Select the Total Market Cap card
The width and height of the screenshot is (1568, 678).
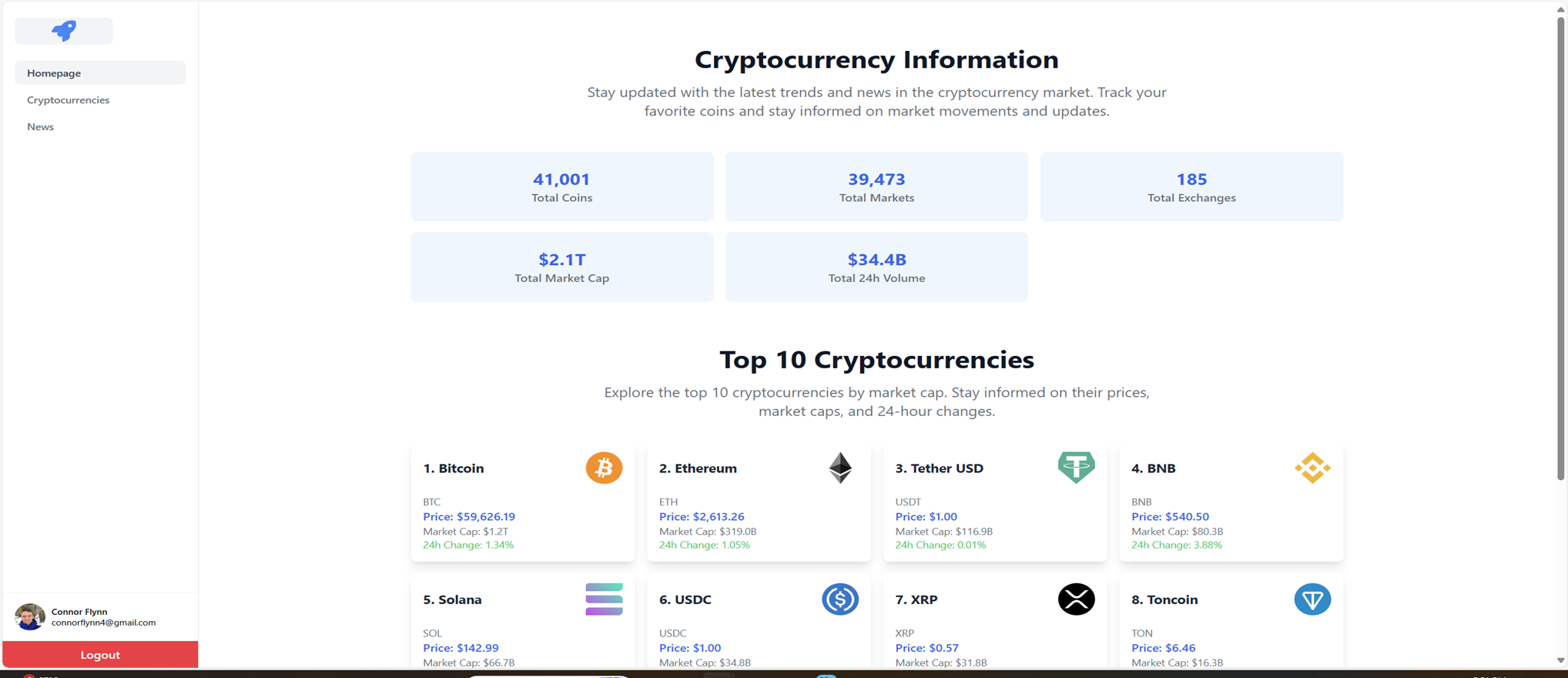(x=561, y=267)
